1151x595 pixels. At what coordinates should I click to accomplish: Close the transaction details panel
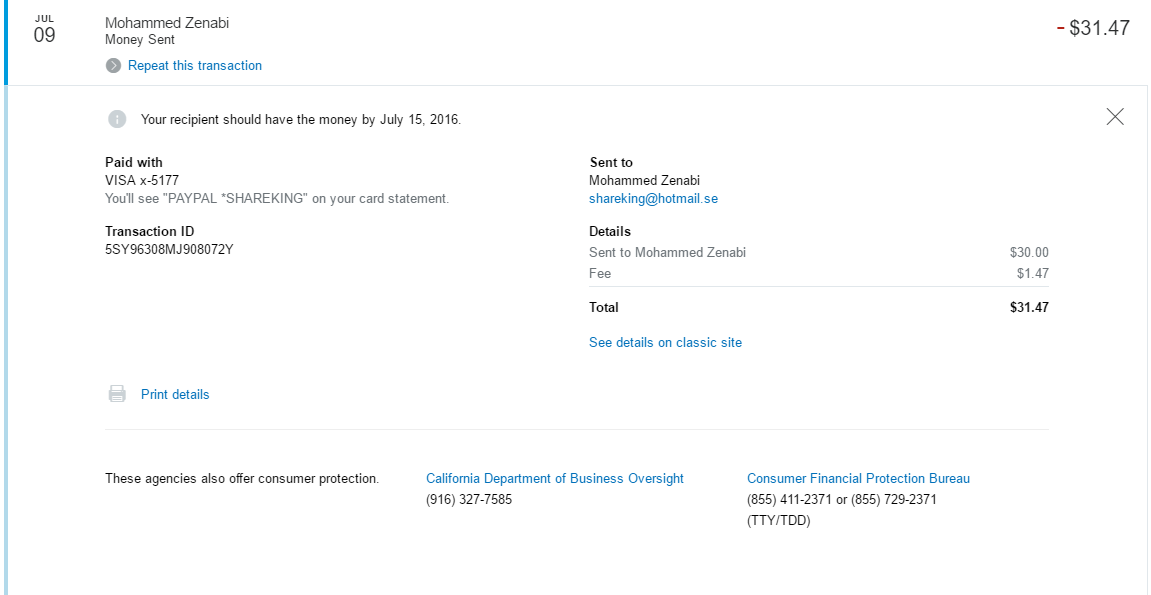point(1115,117)
